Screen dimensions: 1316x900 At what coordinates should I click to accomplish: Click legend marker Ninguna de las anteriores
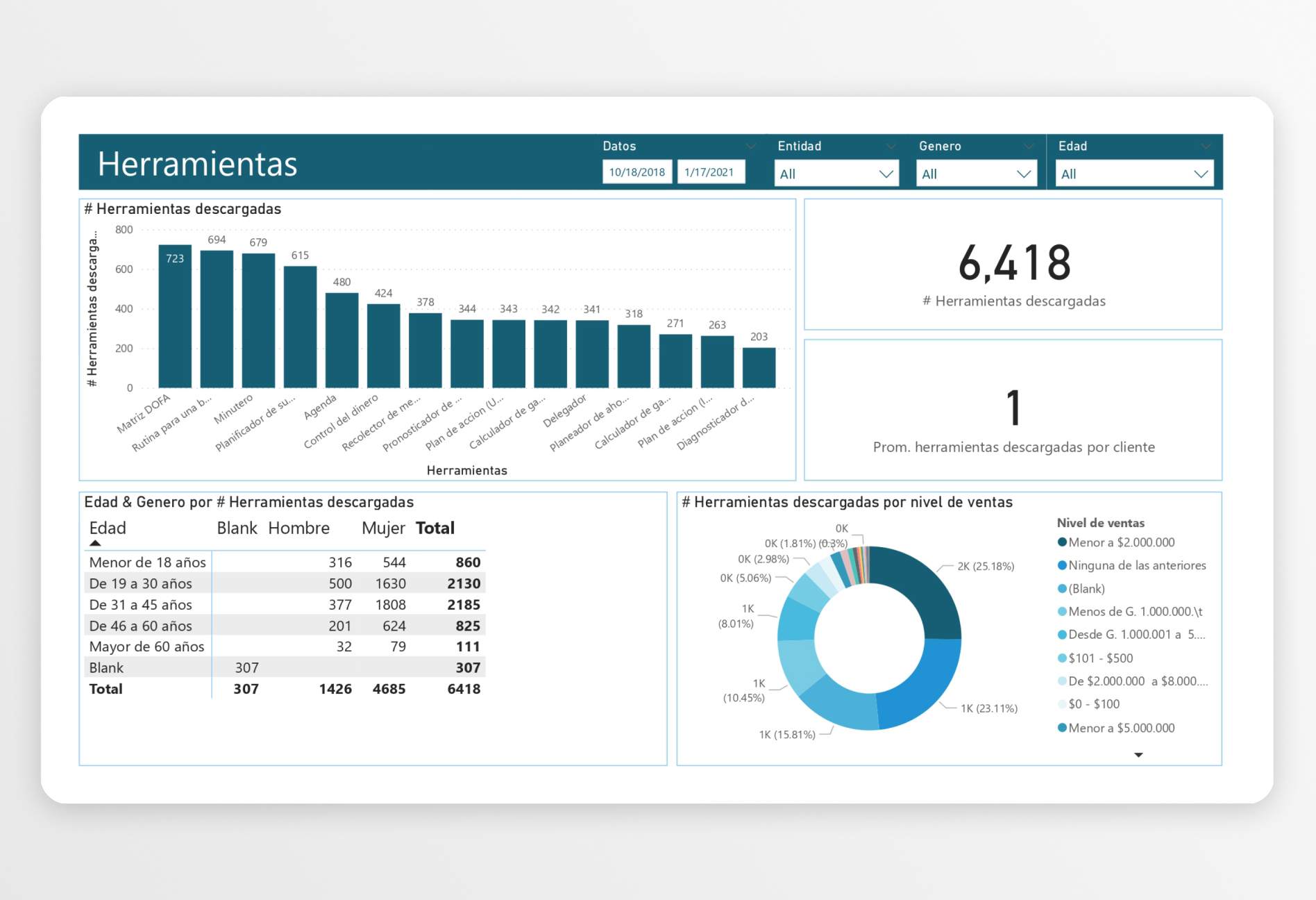coord(1062,565)
